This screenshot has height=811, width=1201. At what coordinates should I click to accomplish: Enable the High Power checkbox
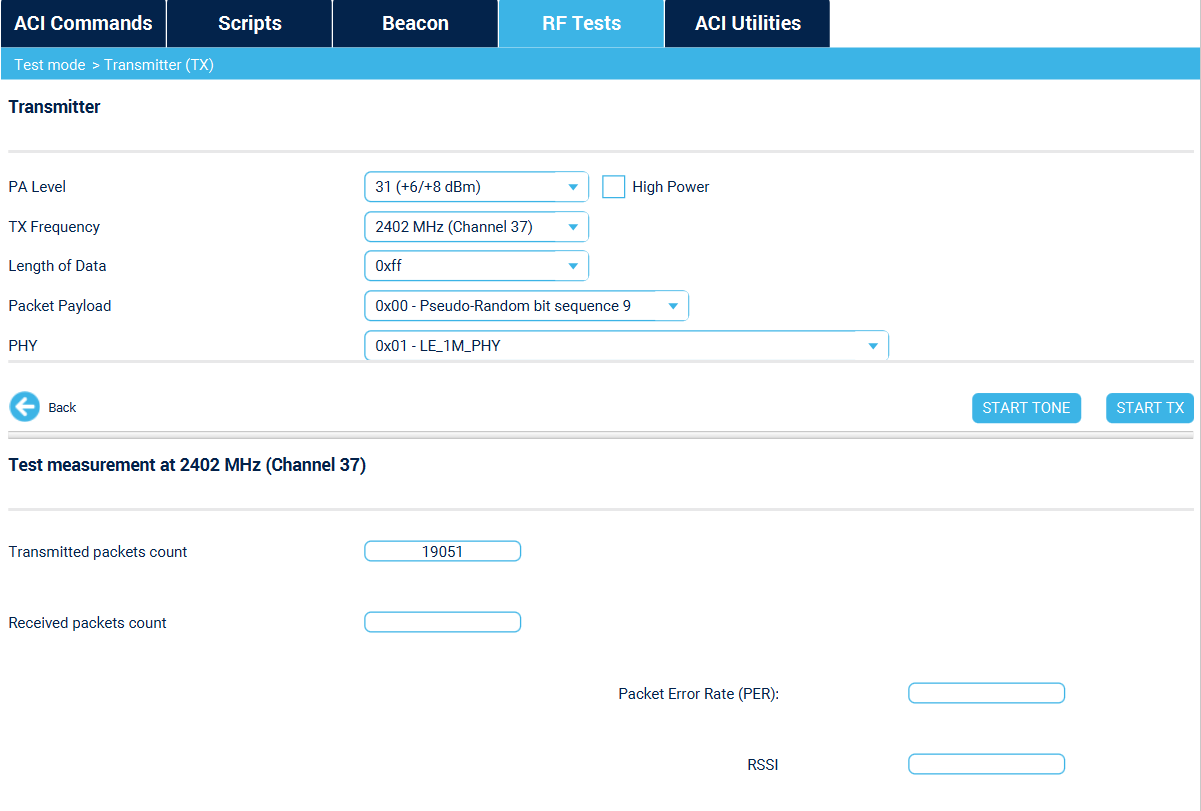[x=613, y=186]
